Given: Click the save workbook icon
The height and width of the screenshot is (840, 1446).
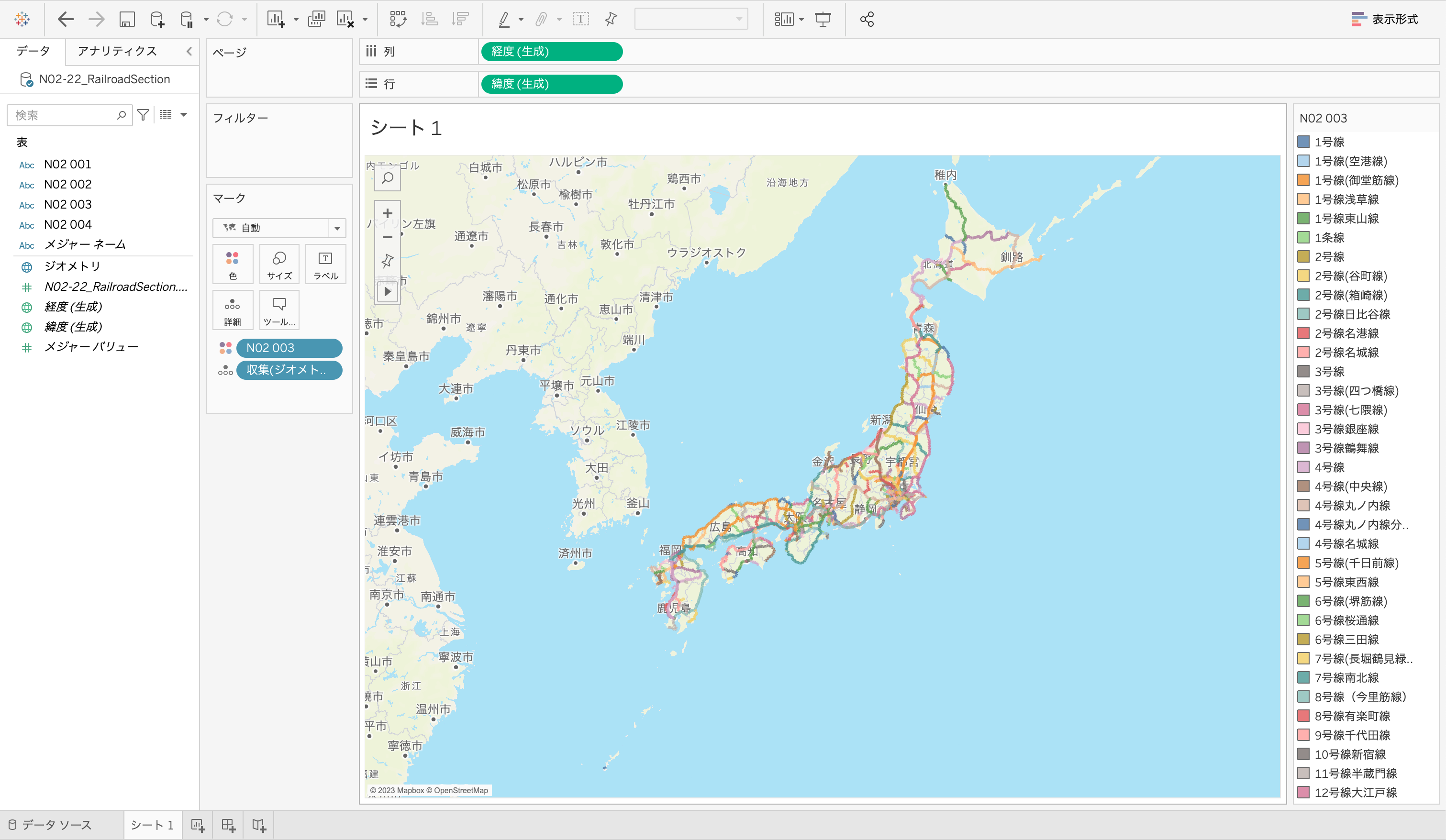Looking at the screenshot, I should [127, 19].
